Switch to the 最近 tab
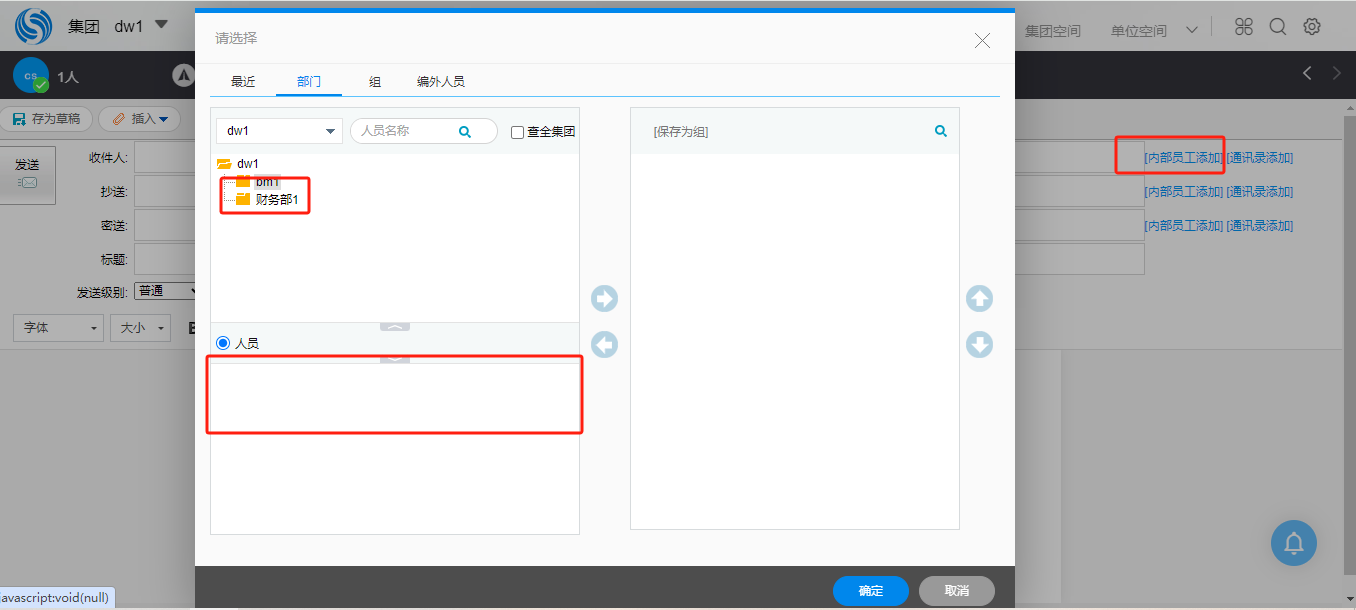Image resolution: width=1356 pixels, height=610 pixels. pyautogui.click(x=243, y=82)
